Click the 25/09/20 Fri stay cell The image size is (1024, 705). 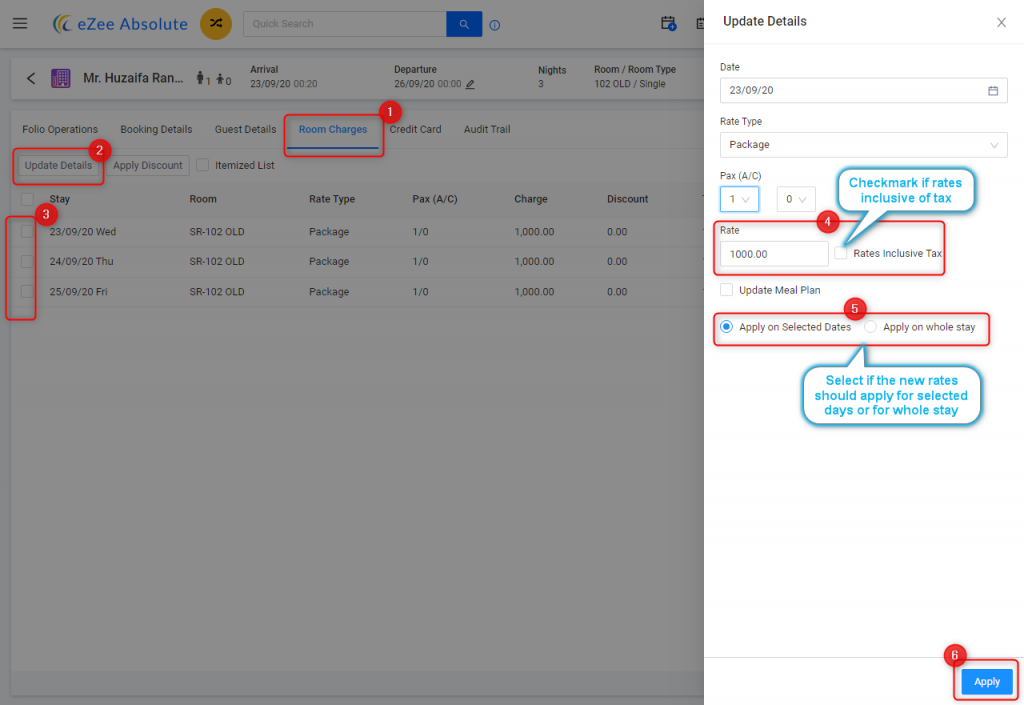tap(78, 292)
